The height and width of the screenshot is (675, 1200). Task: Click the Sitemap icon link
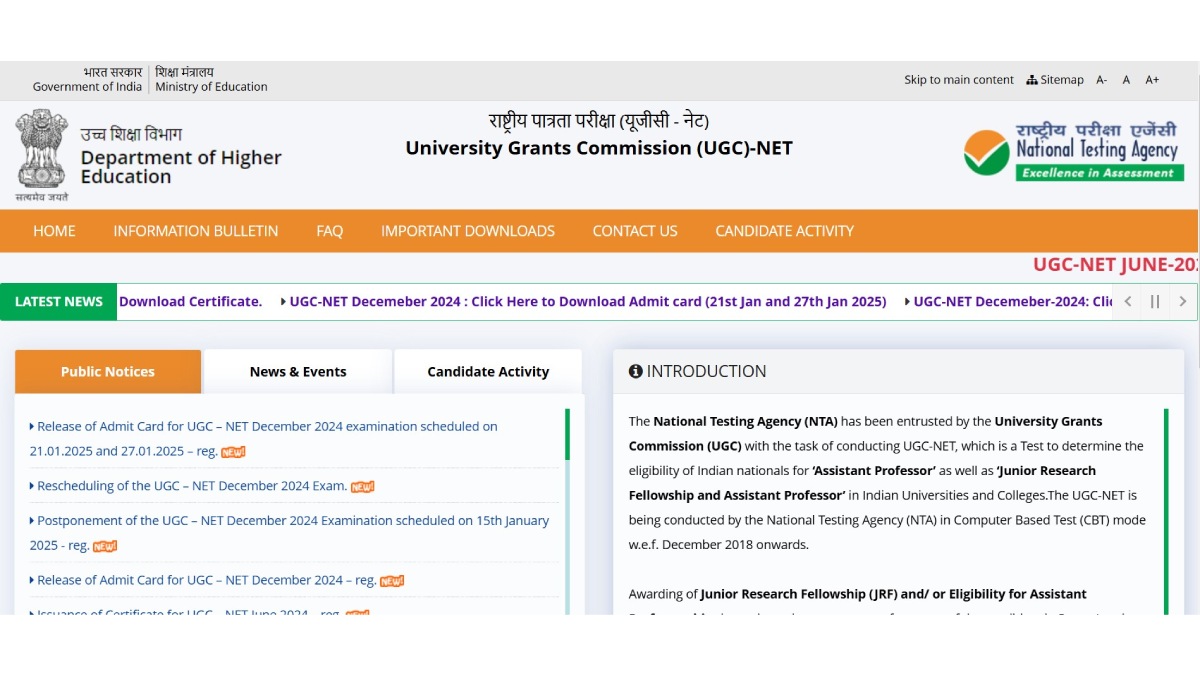click(1054, 80)
